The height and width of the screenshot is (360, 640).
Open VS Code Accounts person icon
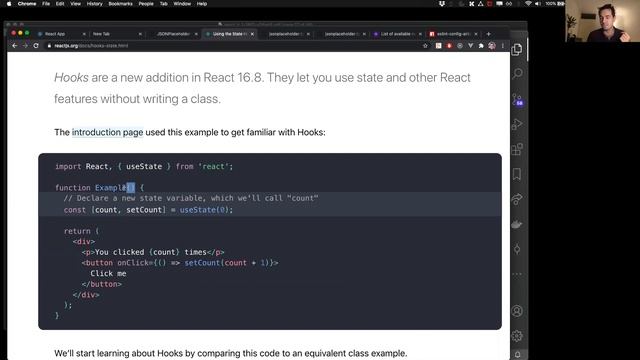point(517,311)
